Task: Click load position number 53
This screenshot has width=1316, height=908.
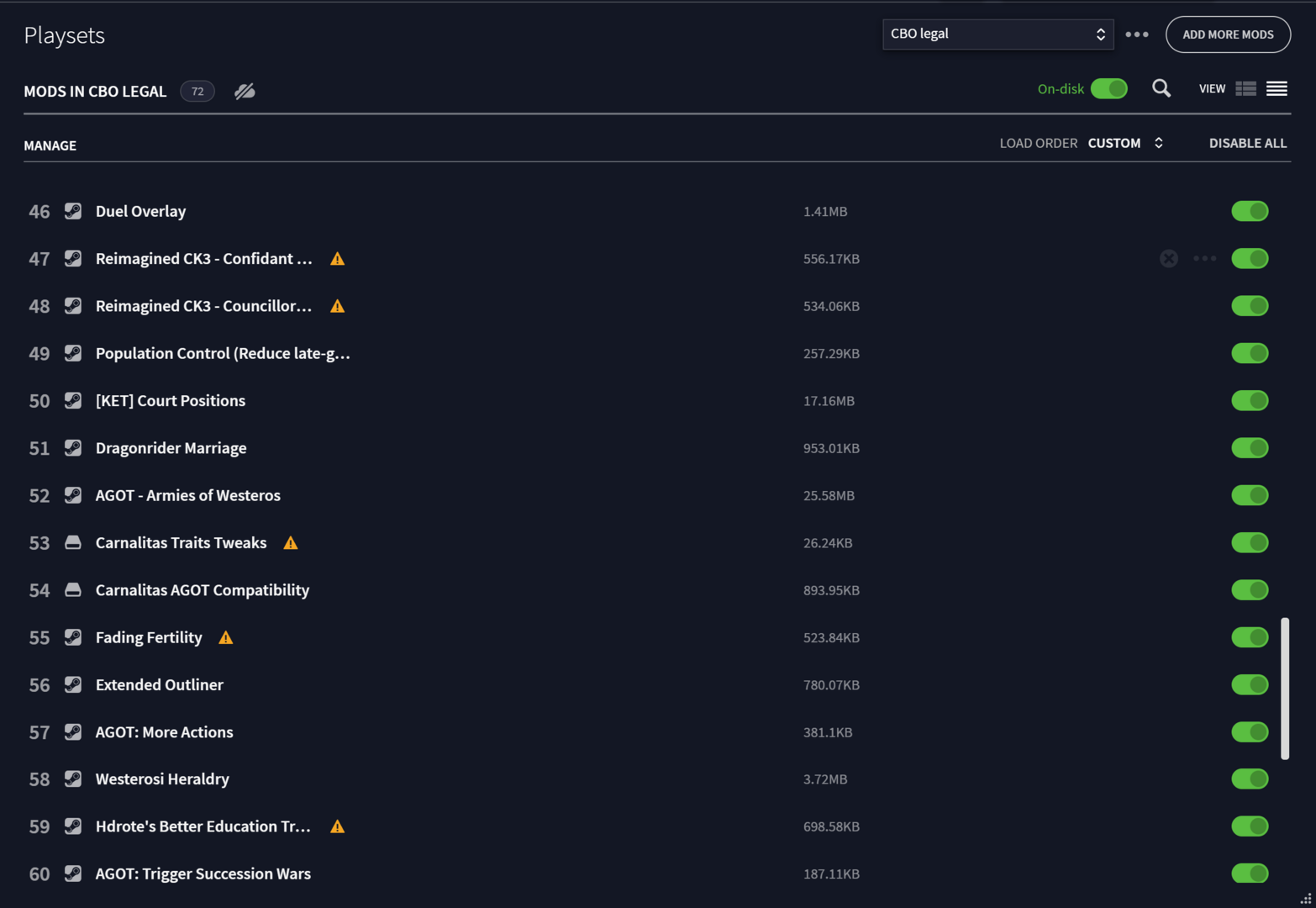Action: tap(39, 543)
